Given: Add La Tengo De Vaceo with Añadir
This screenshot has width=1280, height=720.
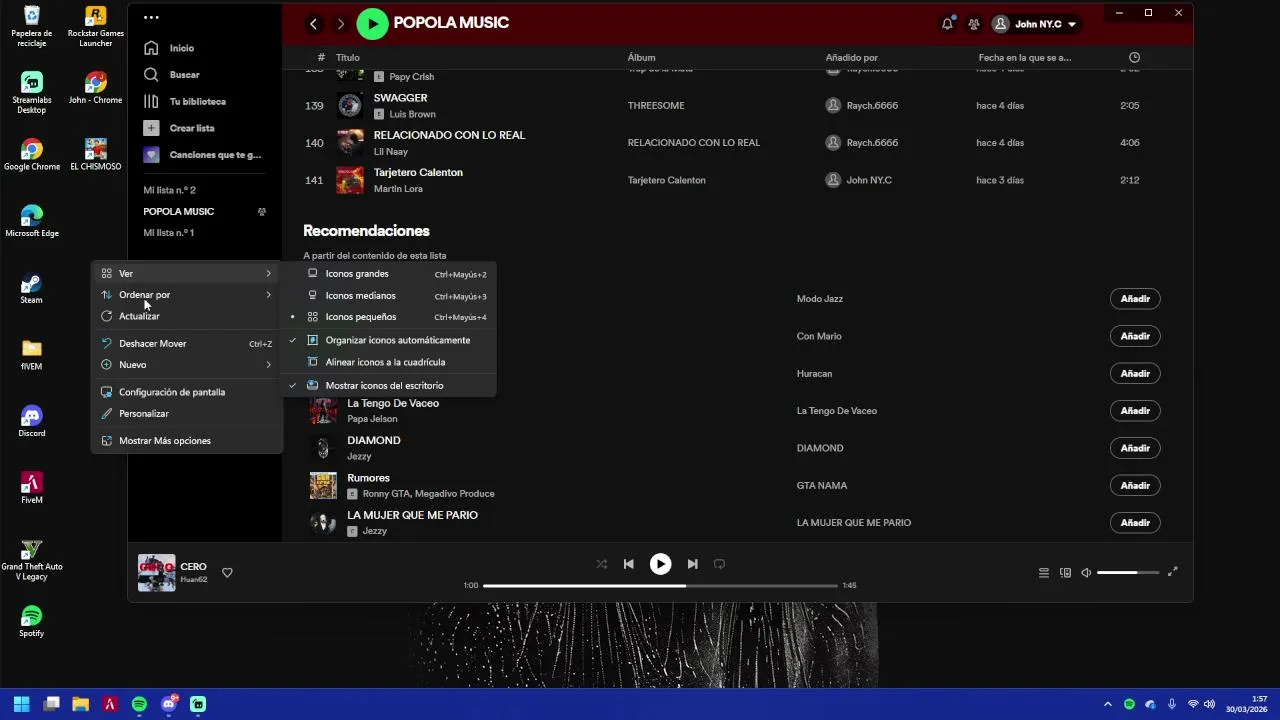Looking at the screenshot, I should coord(1135,411).
